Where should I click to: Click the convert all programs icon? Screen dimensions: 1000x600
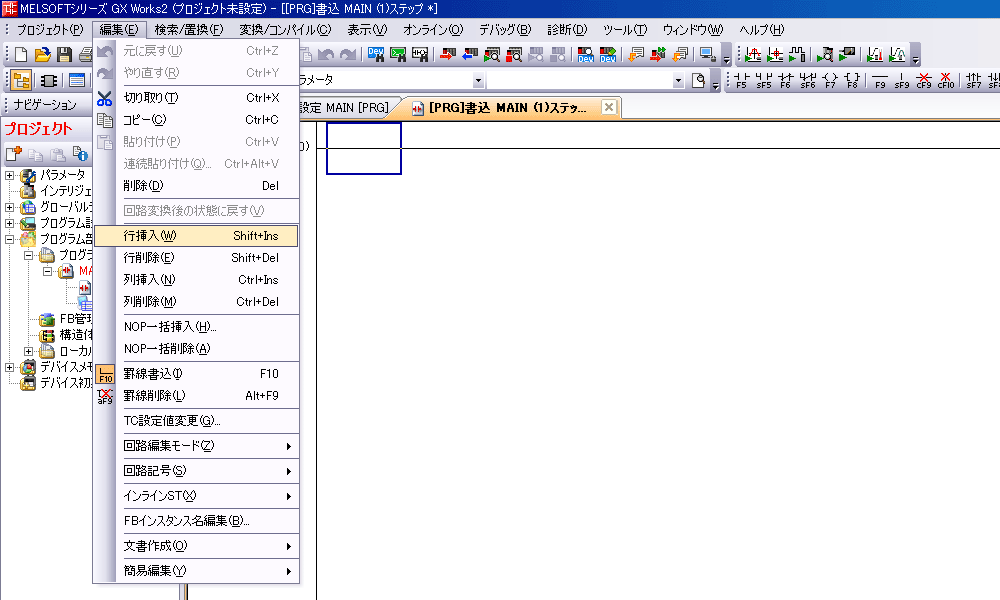pyautogui.click(x=680, y=55)
